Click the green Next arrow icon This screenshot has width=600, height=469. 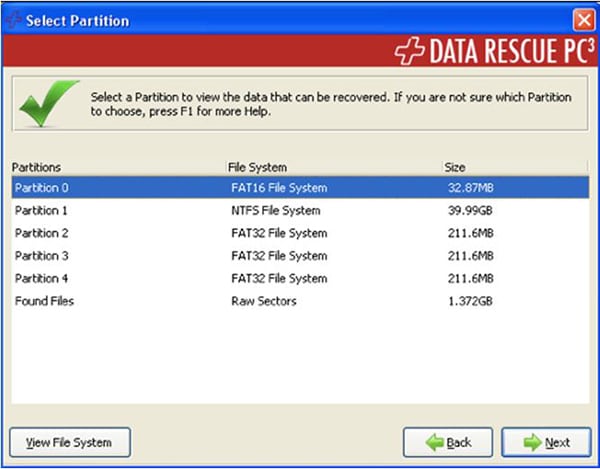click(x=533, y=443)
